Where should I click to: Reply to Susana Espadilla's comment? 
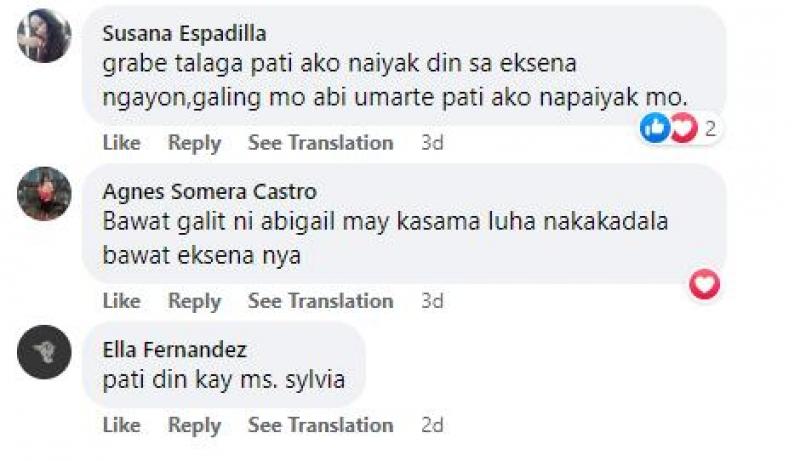click(194, 143)
